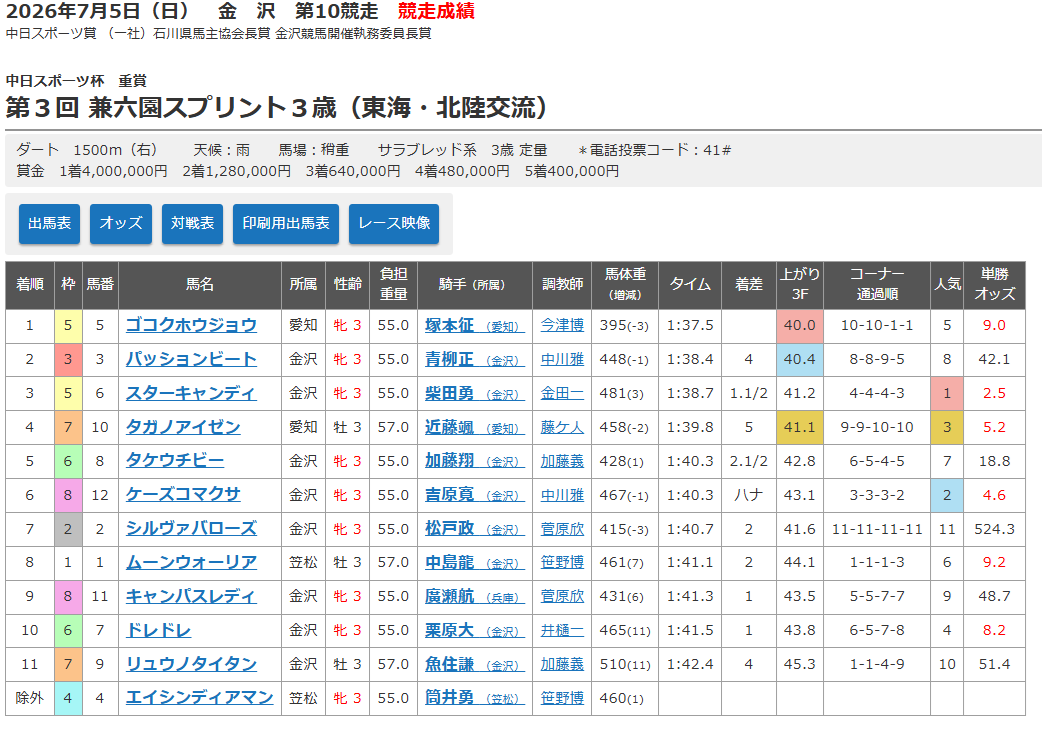Open horse スターキャンディ link
The image size is (1042, 730).
pyautogui.click(x=191, y=393)
